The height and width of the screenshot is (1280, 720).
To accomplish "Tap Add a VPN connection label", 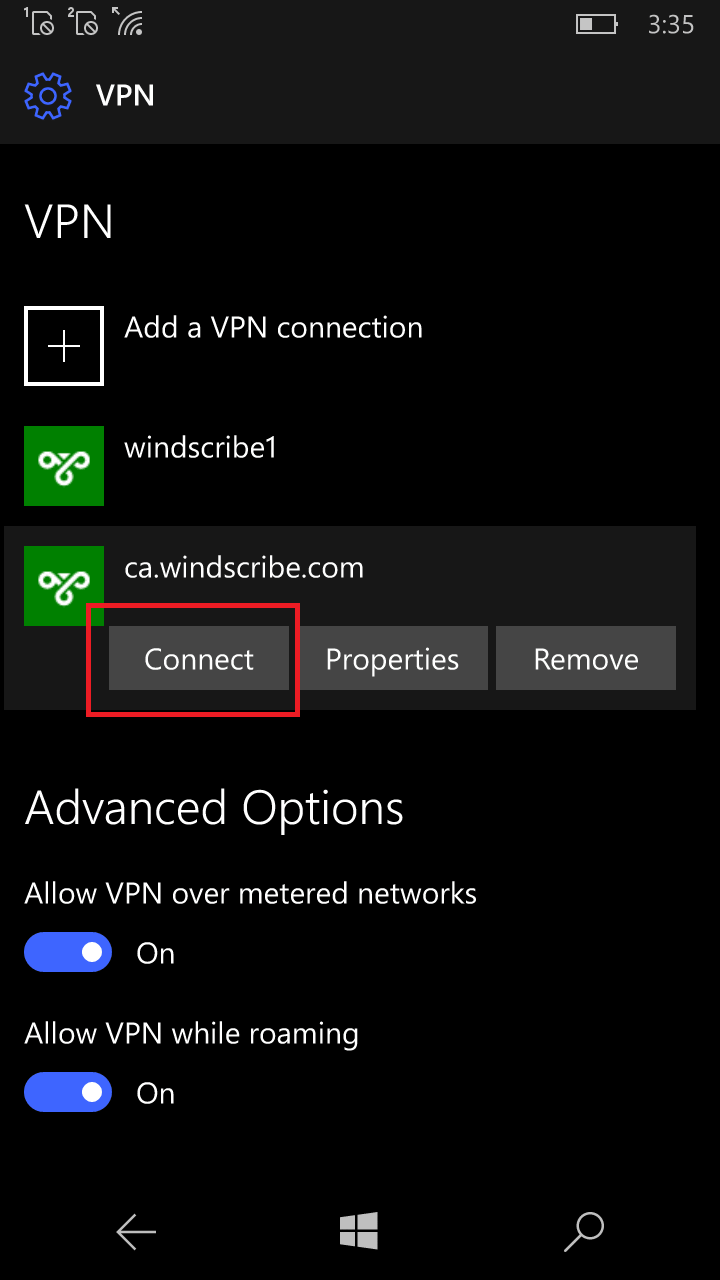I will pos(273,327).
